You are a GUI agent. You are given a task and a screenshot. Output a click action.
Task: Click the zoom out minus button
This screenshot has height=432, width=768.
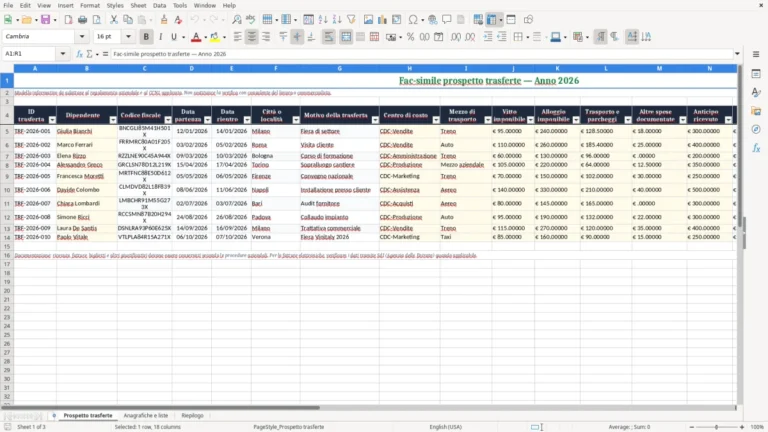click(691, 427)
